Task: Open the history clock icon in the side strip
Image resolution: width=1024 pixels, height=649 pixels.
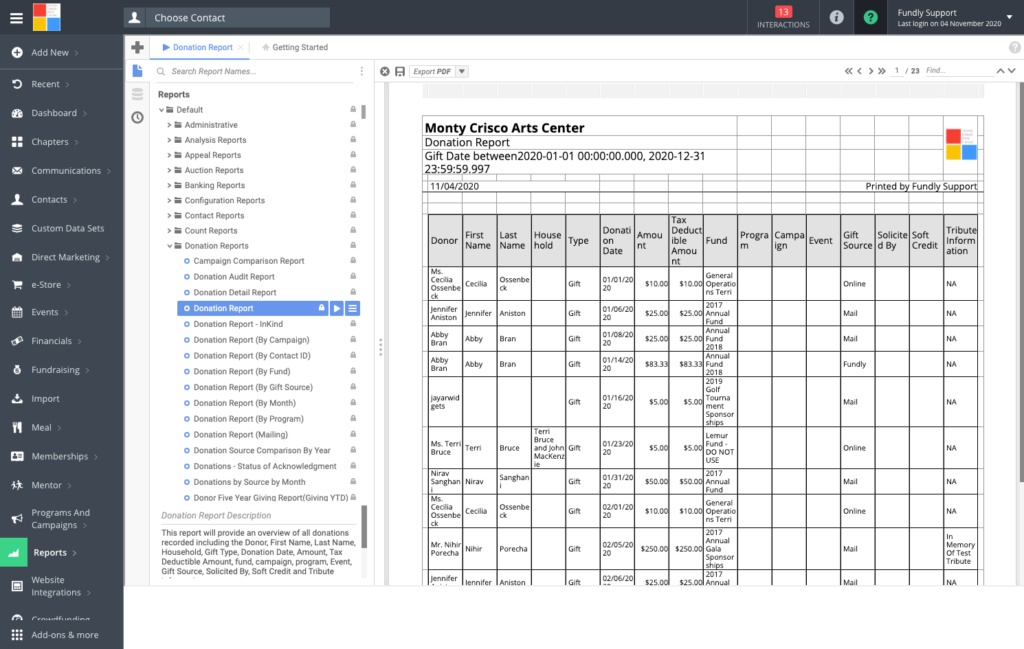Action: coord(137,117)
